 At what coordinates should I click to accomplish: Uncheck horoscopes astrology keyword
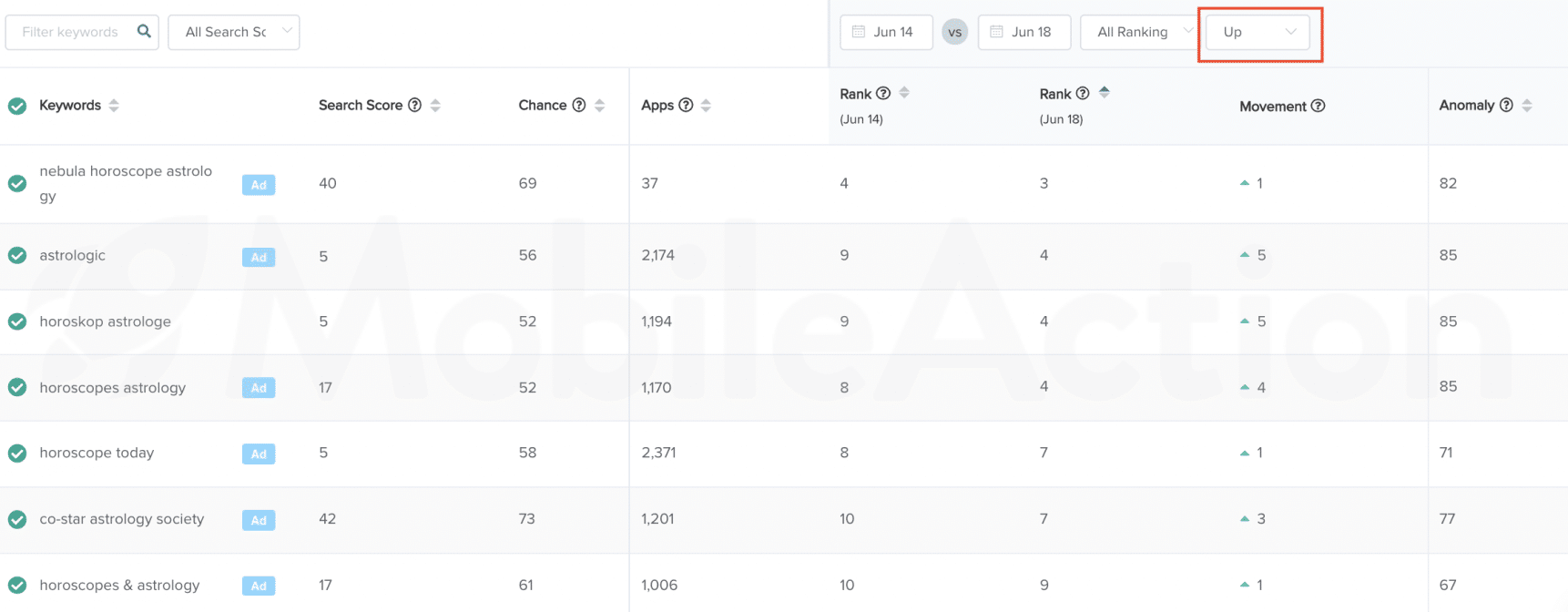point(17,387)
